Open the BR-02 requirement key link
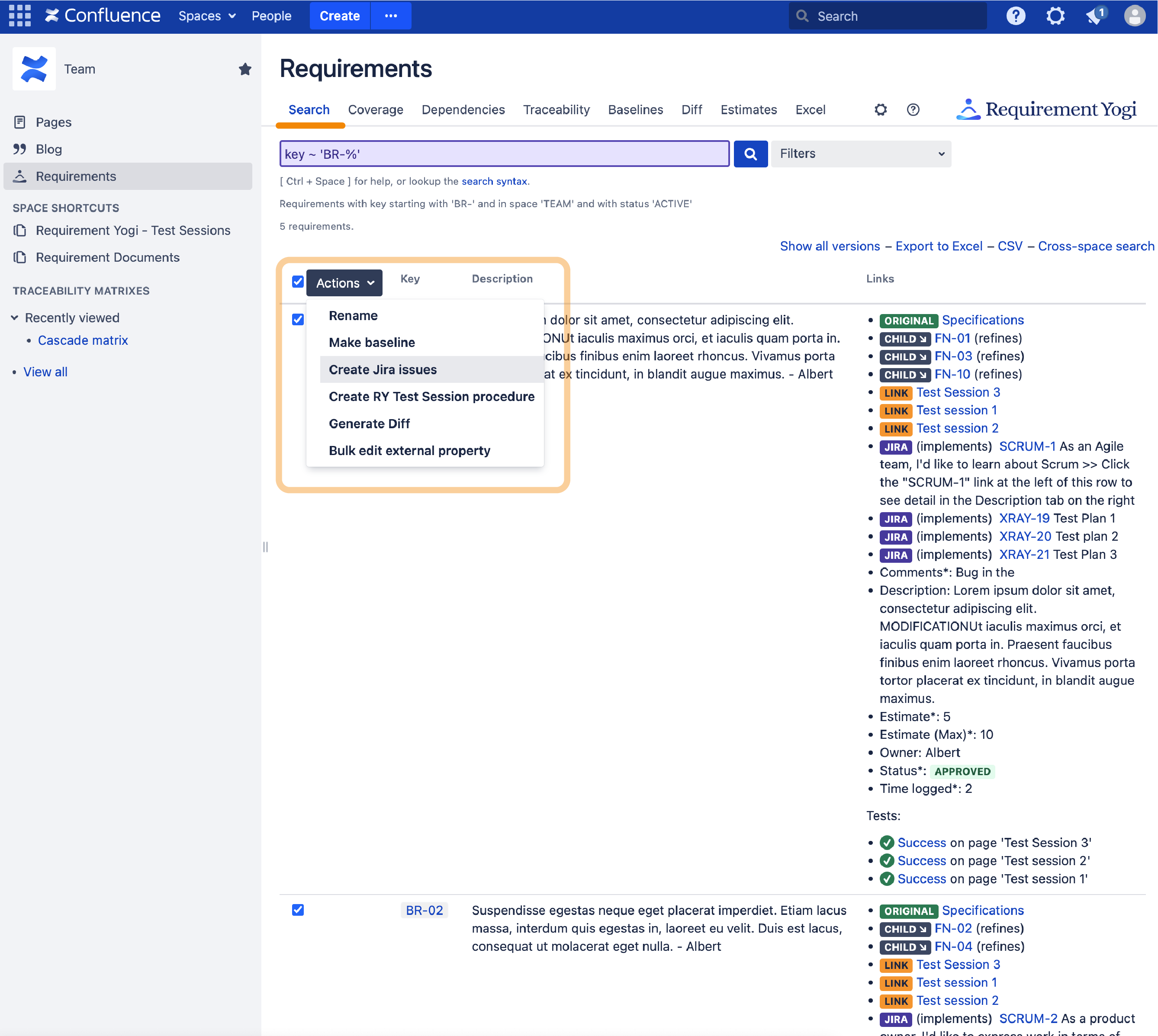 click(424, 910)
